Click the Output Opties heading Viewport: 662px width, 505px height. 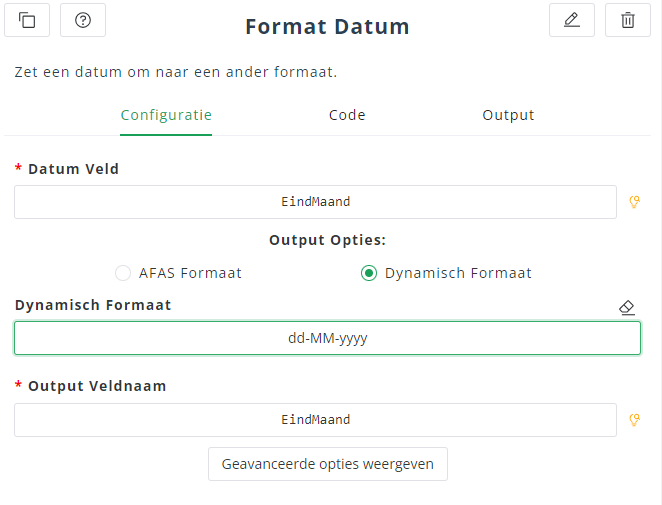coord(327,240)
